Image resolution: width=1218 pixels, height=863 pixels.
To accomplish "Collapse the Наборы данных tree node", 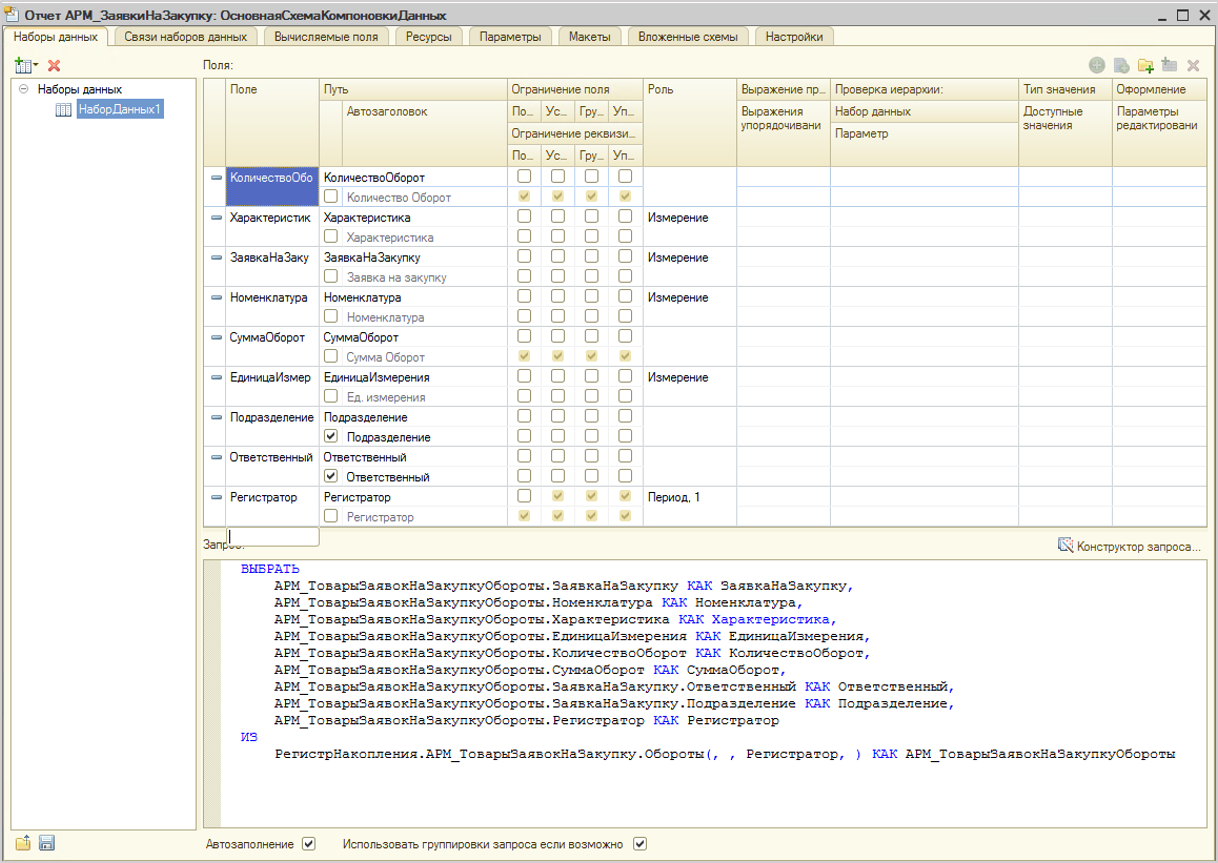I will (x=23, y=89).
